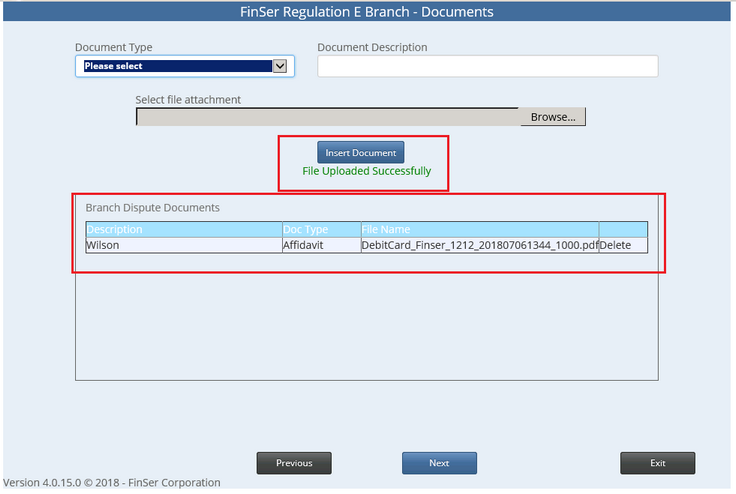The width and height of the screenshot is (736, 494).
Task: Click the File Uploaded Successfully message
Action: (367, 171)
